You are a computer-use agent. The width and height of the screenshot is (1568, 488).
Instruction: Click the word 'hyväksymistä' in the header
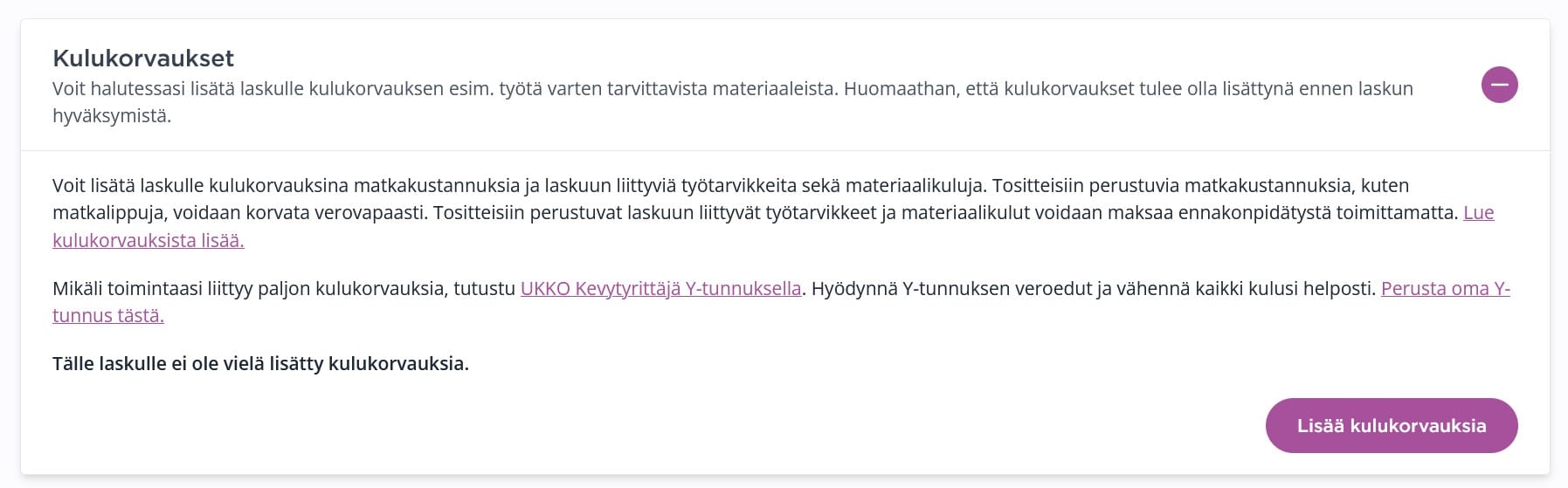coord(111,116)
